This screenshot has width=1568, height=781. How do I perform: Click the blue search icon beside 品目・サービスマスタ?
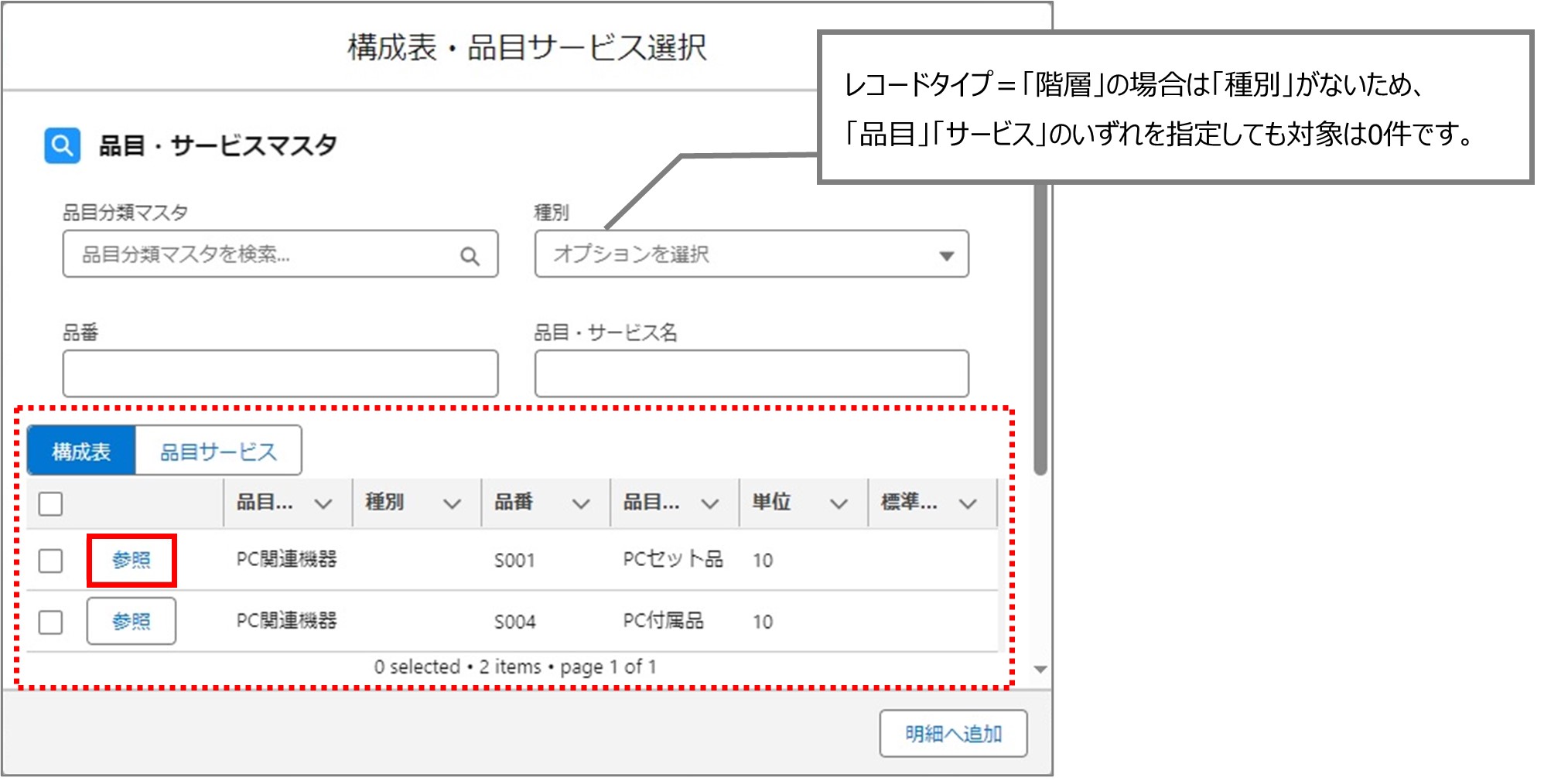coord(62,145)
